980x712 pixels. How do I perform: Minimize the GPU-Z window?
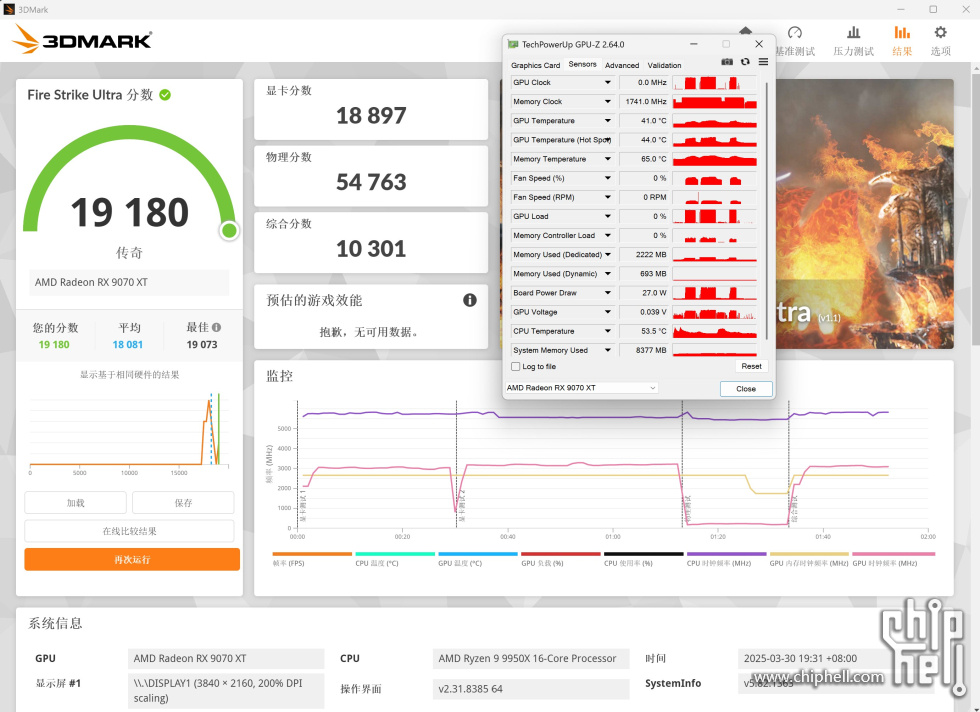pyautogui.click(x=694, y=44)
